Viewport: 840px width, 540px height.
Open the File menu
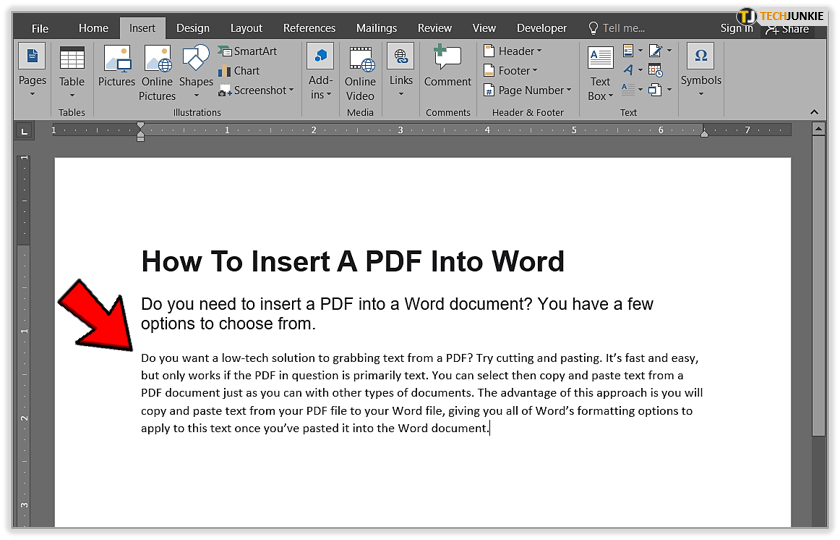(40, 28)
